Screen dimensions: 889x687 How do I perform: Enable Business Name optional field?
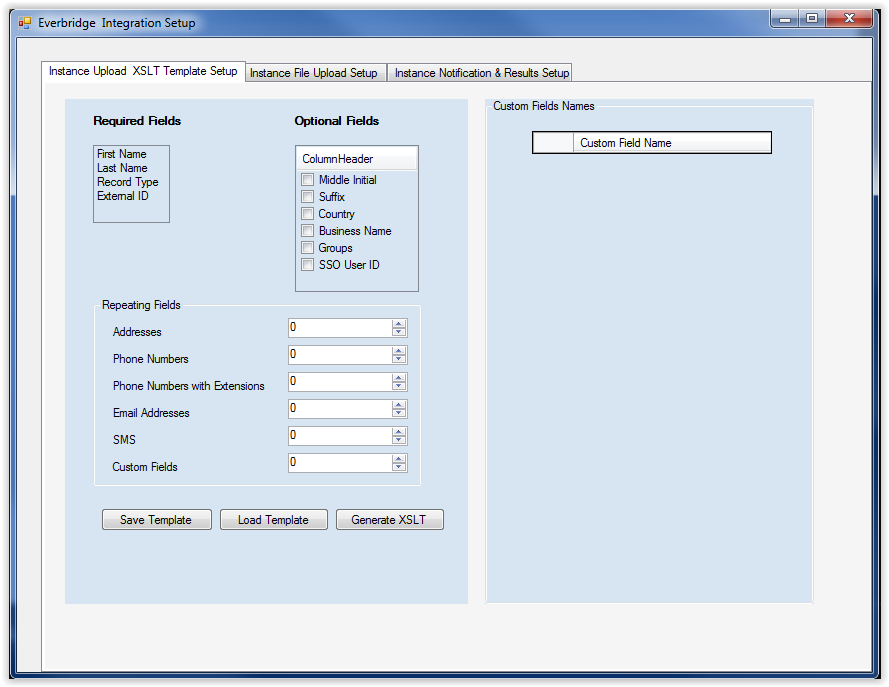point(307,231)
